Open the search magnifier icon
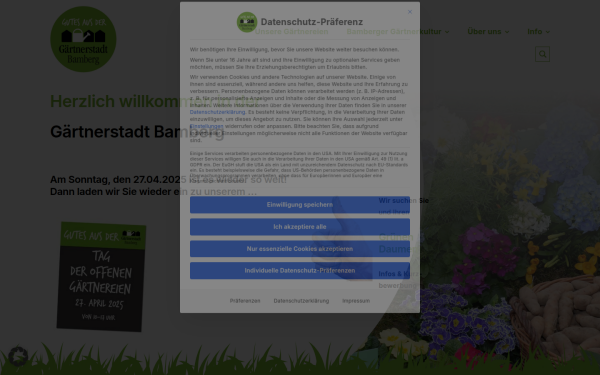 [x=542, y=54]
